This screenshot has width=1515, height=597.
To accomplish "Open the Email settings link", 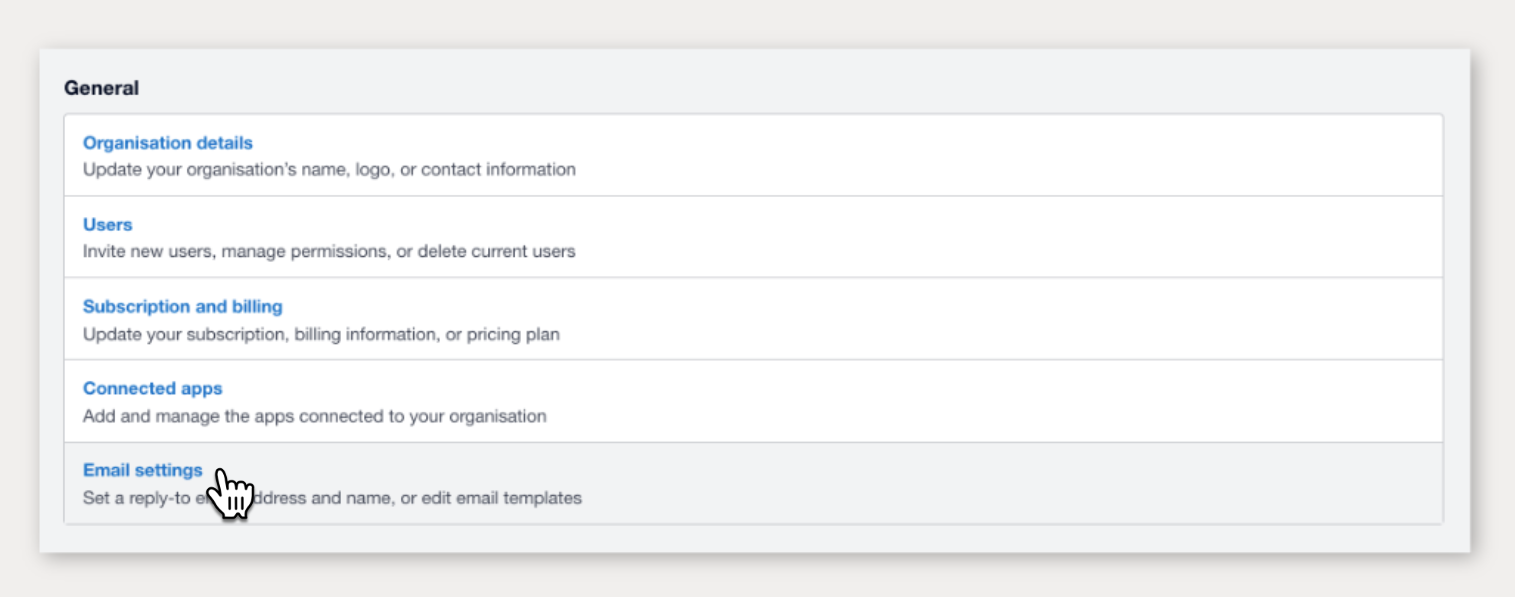I will tap(142, 471).
